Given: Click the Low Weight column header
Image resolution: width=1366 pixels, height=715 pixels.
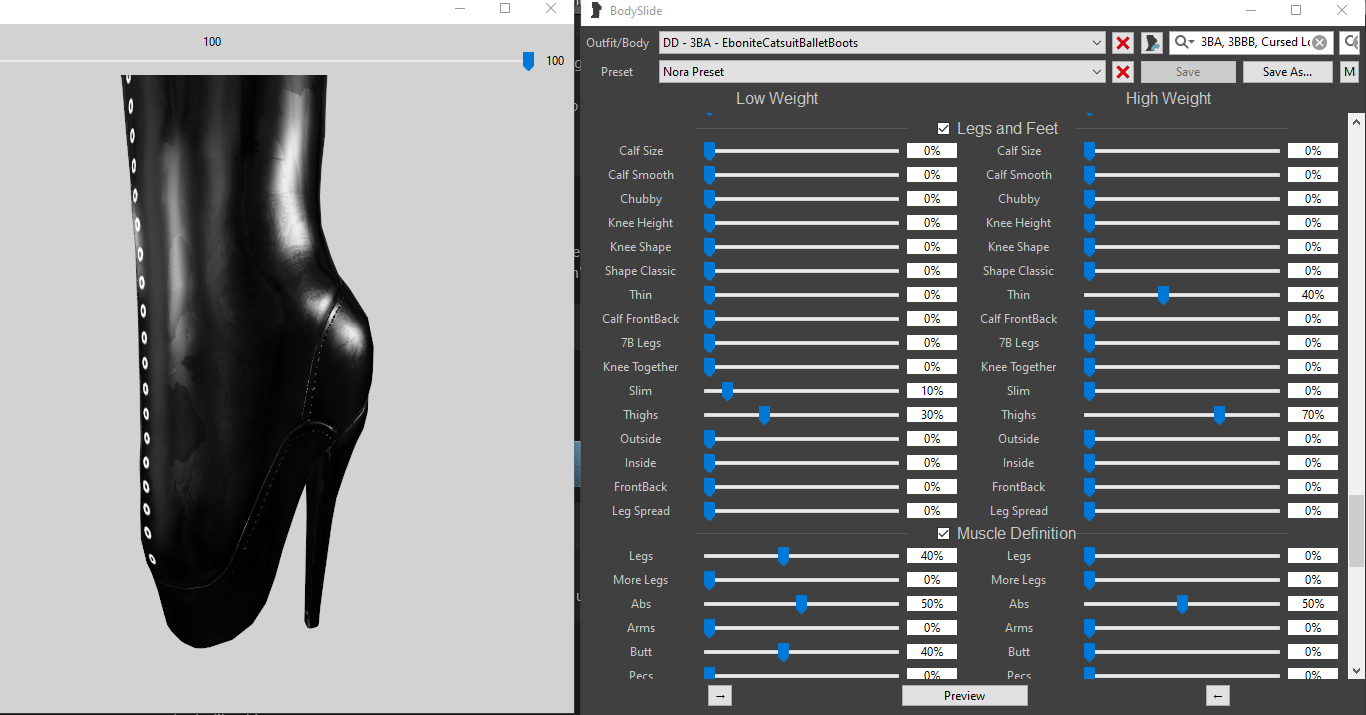Looking at the screenshot, I should pos(777,99).
